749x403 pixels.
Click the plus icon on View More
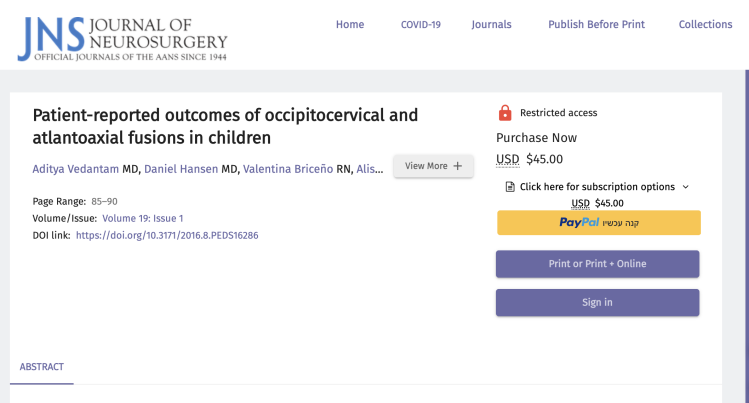[x=458, y=166]
